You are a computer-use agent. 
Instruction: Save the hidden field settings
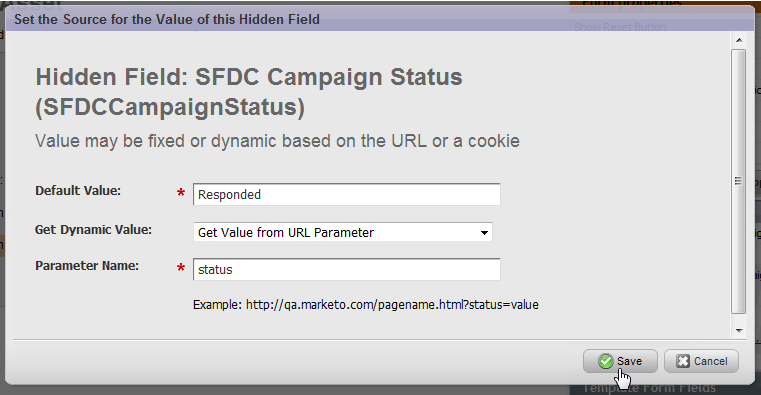click(620, 361)
